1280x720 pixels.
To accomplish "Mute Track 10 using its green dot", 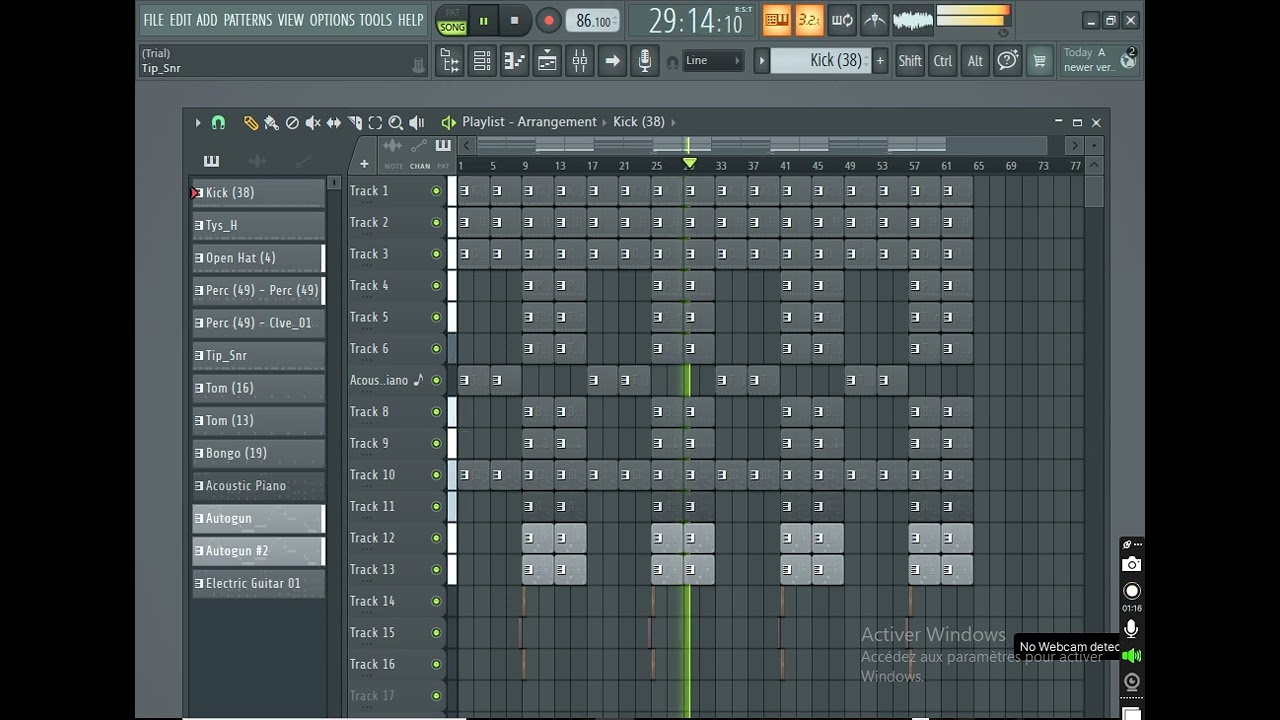I will 436,475.
